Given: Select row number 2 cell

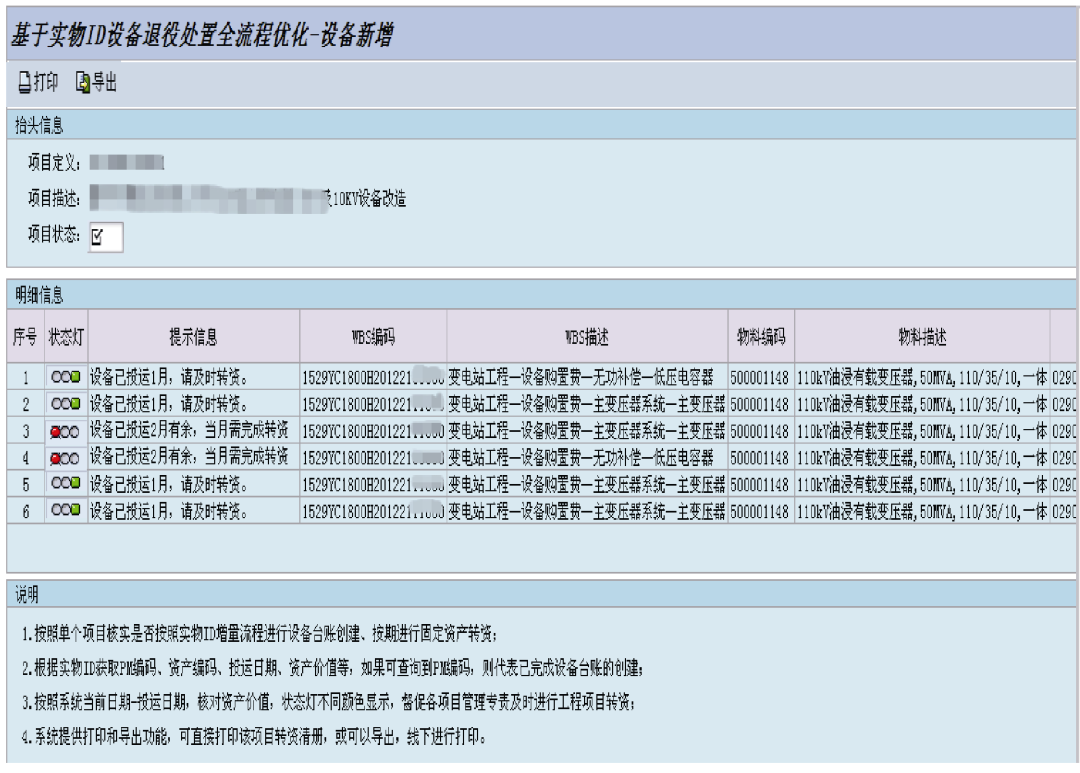Looking at the screenshot, I should pos(25,404).
